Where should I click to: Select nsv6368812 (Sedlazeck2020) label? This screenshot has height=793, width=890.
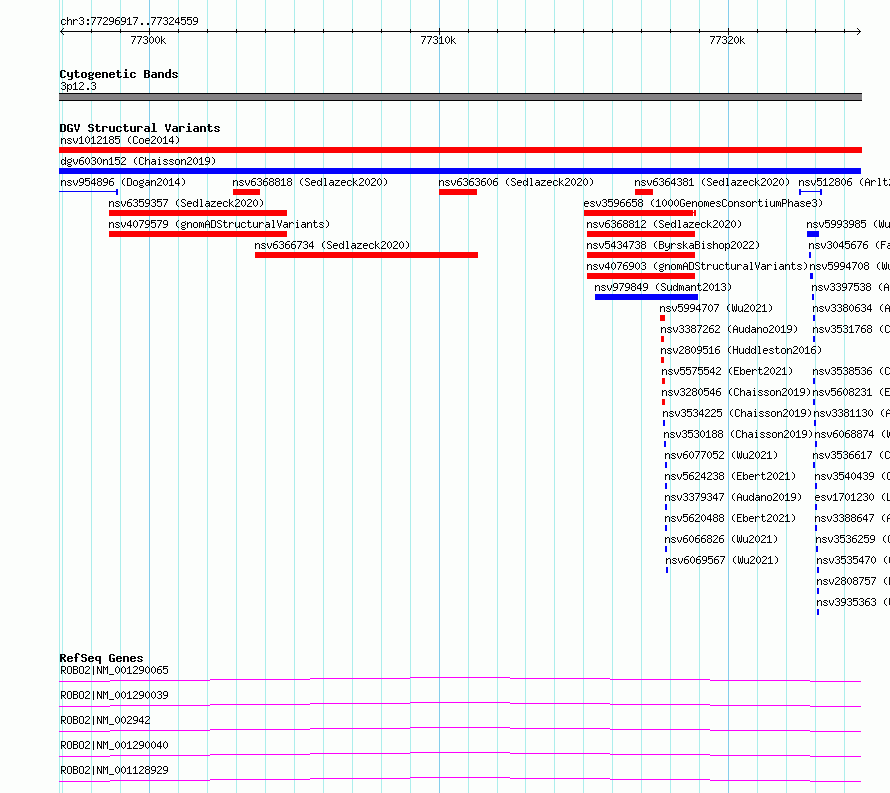click(664, 224)
